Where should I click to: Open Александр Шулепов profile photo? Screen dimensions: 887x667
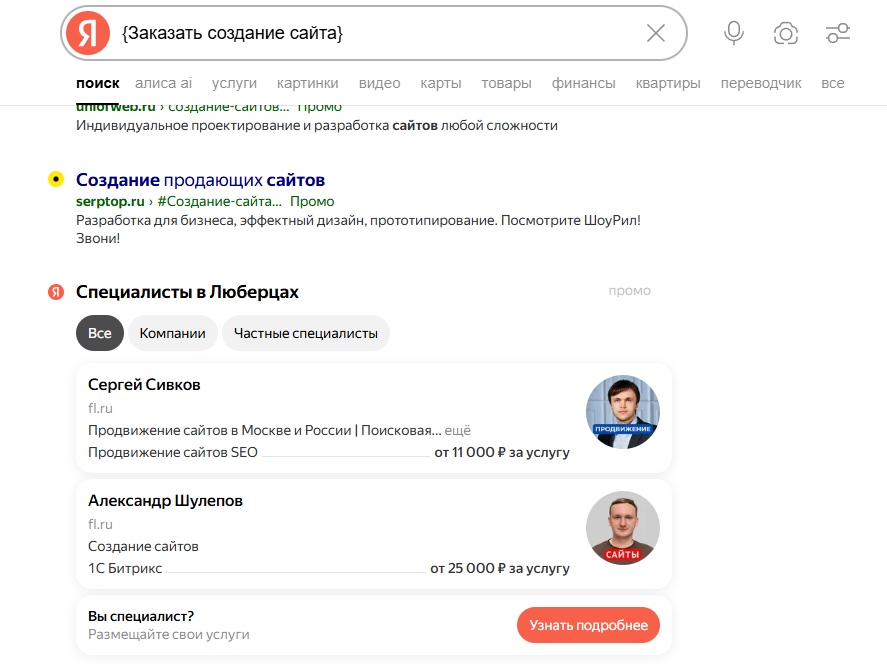623,528
